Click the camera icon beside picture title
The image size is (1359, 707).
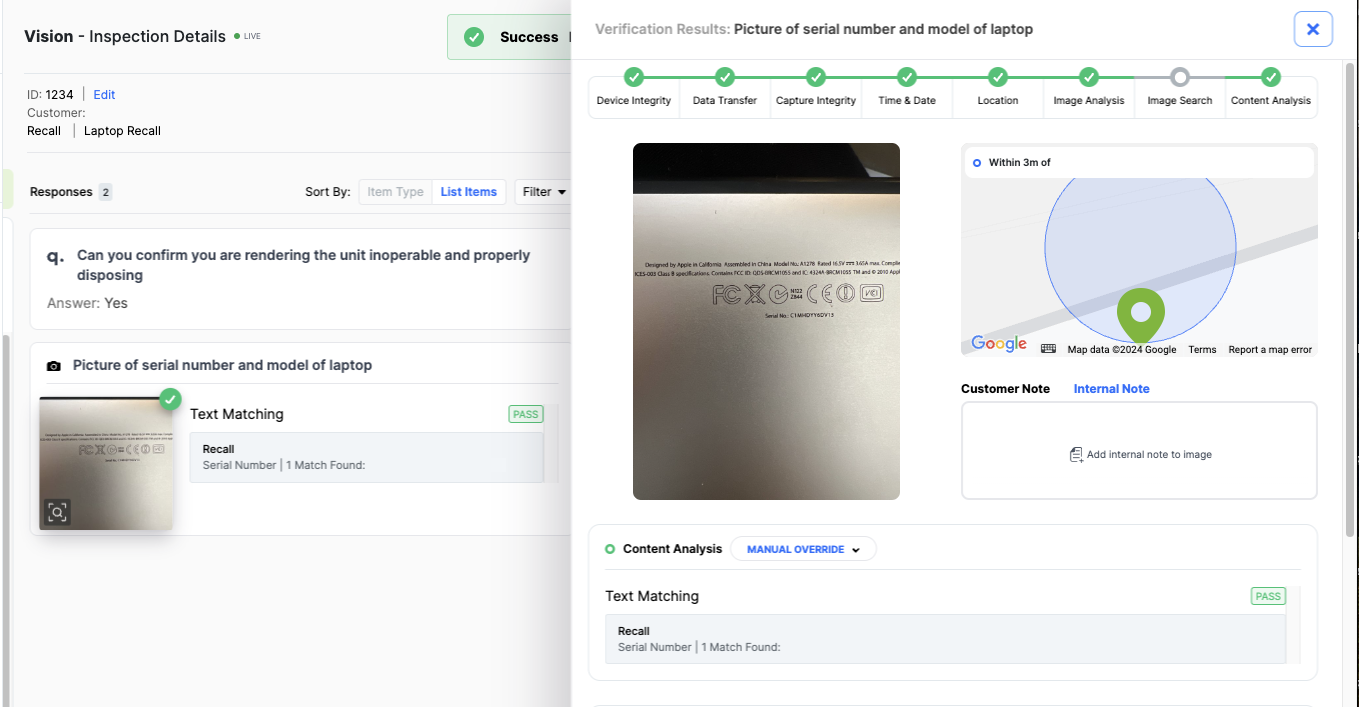54,366
